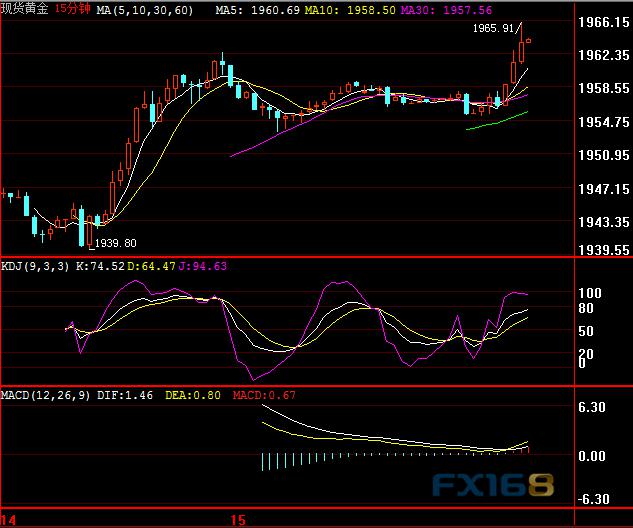Click KDJ axis label 80

tap(586, 309)
